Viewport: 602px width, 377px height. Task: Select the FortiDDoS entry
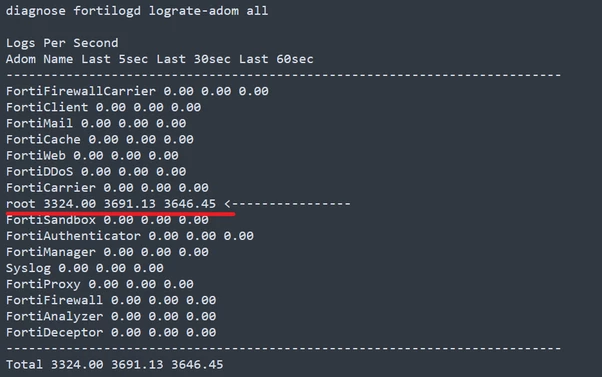(96, 172)
